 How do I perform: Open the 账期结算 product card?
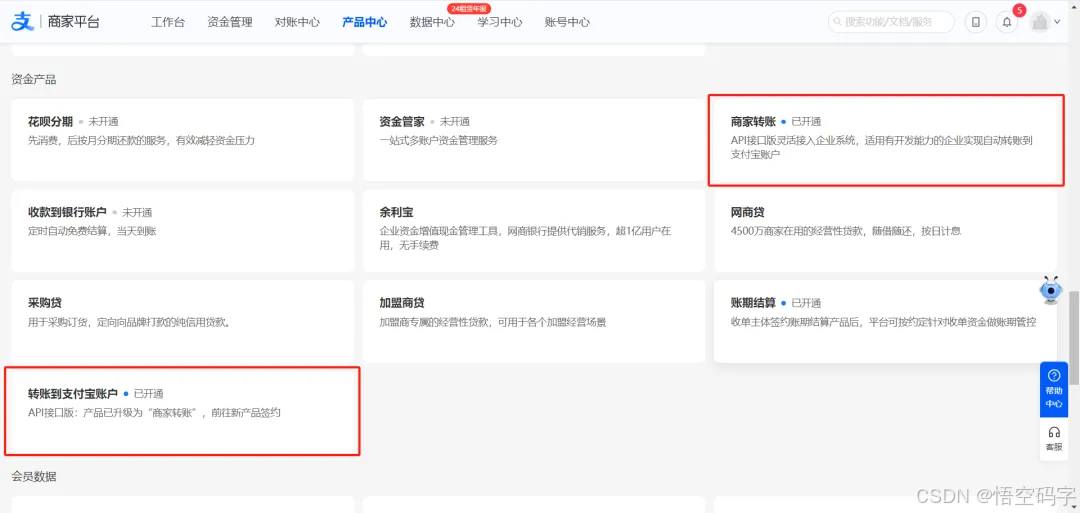coord(886,321)
